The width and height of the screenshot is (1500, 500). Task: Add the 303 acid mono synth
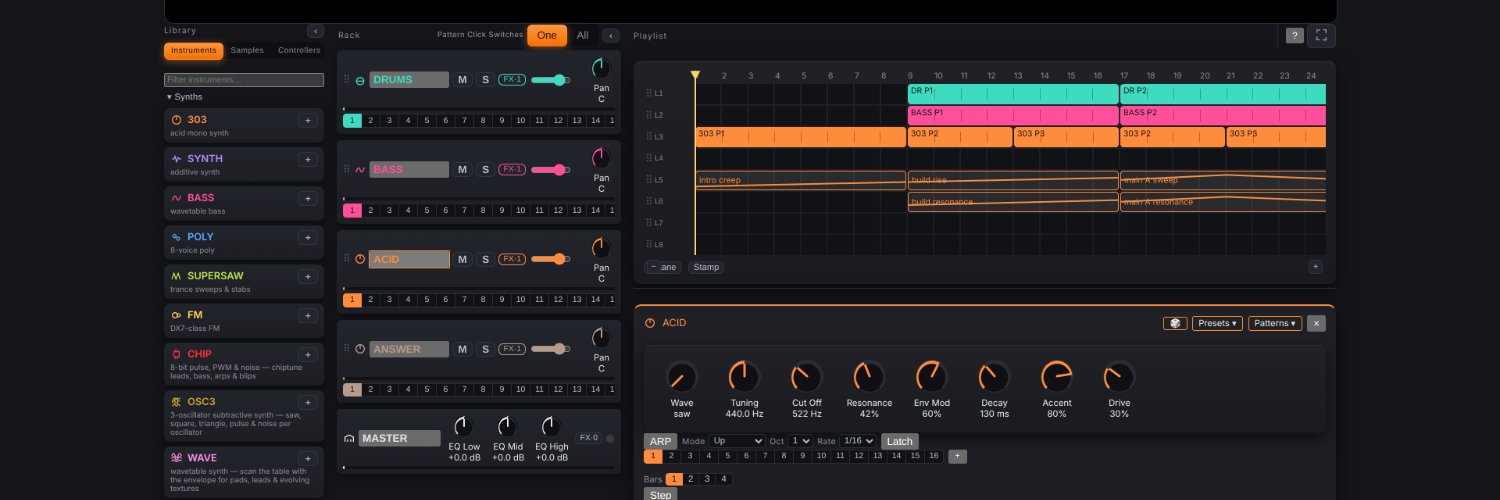[308, 120]
